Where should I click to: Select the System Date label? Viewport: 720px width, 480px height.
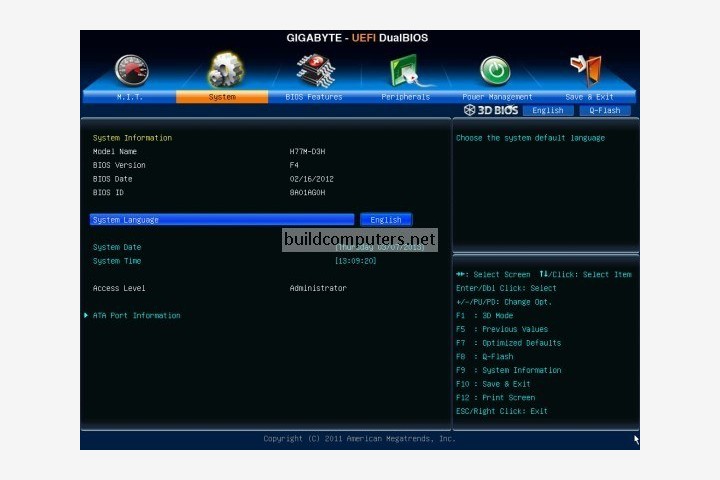tap(117, 247)
